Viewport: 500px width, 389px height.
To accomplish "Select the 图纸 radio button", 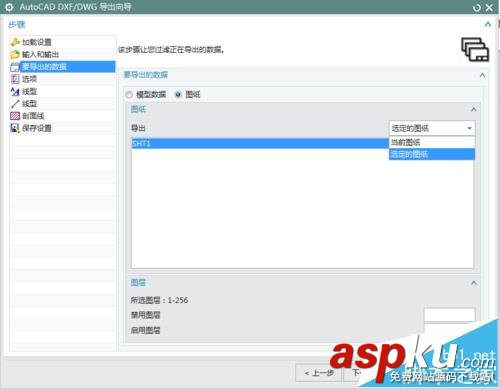I will tap(178, 95).
